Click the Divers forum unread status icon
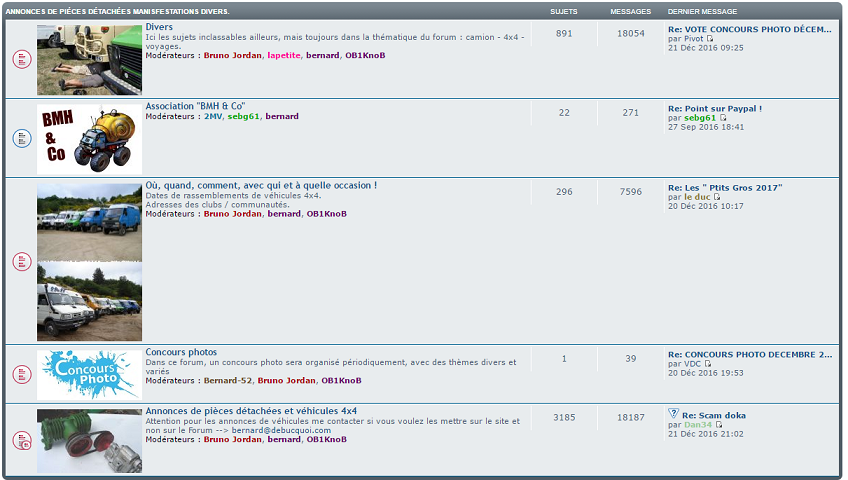848x480 pixels. click(x=22, y=60)
